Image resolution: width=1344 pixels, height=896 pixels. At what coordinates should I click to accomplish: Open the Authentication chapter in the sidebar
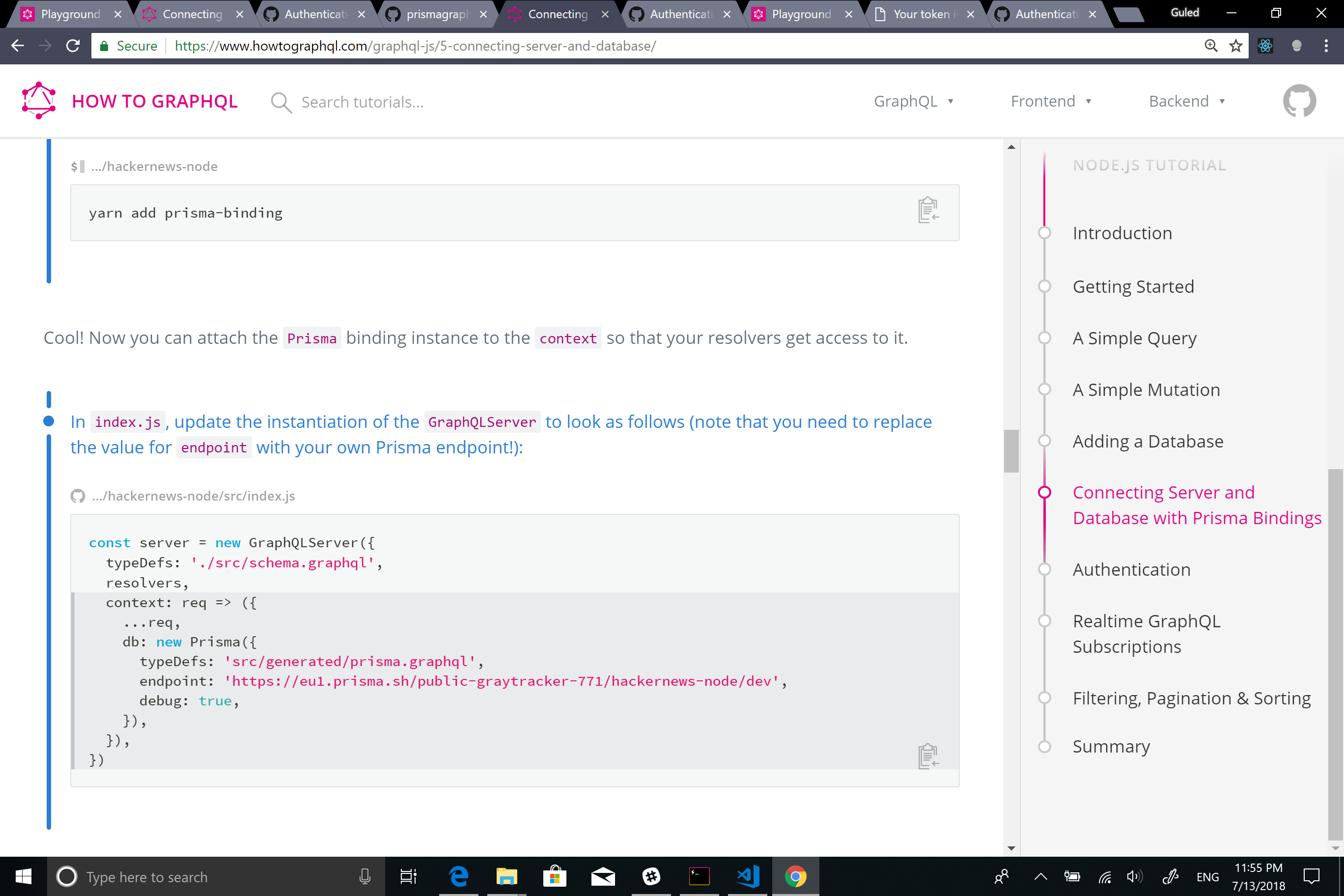point(1131,569)
